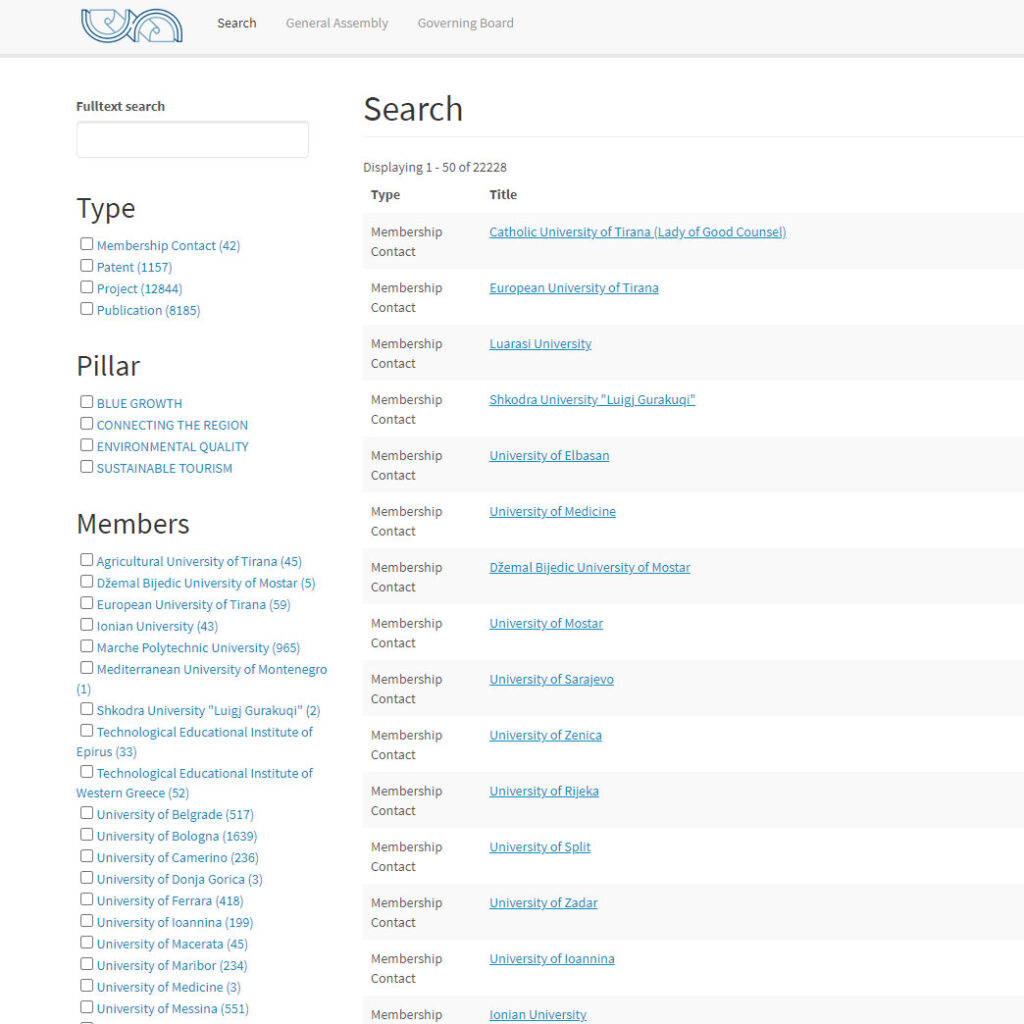
Task: Open University of Elbasan result link
Action: click(x=549, y=456)
